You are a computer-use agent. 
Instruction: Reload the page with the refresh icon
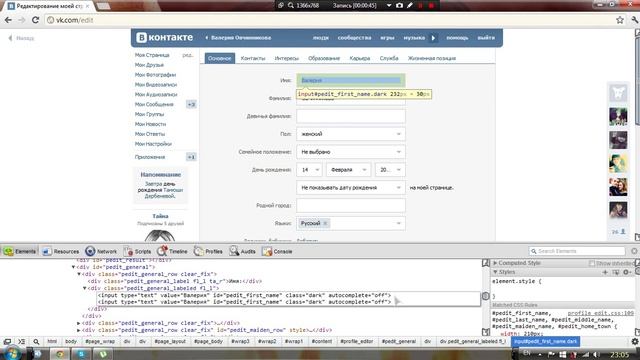[x=36, y=20]
